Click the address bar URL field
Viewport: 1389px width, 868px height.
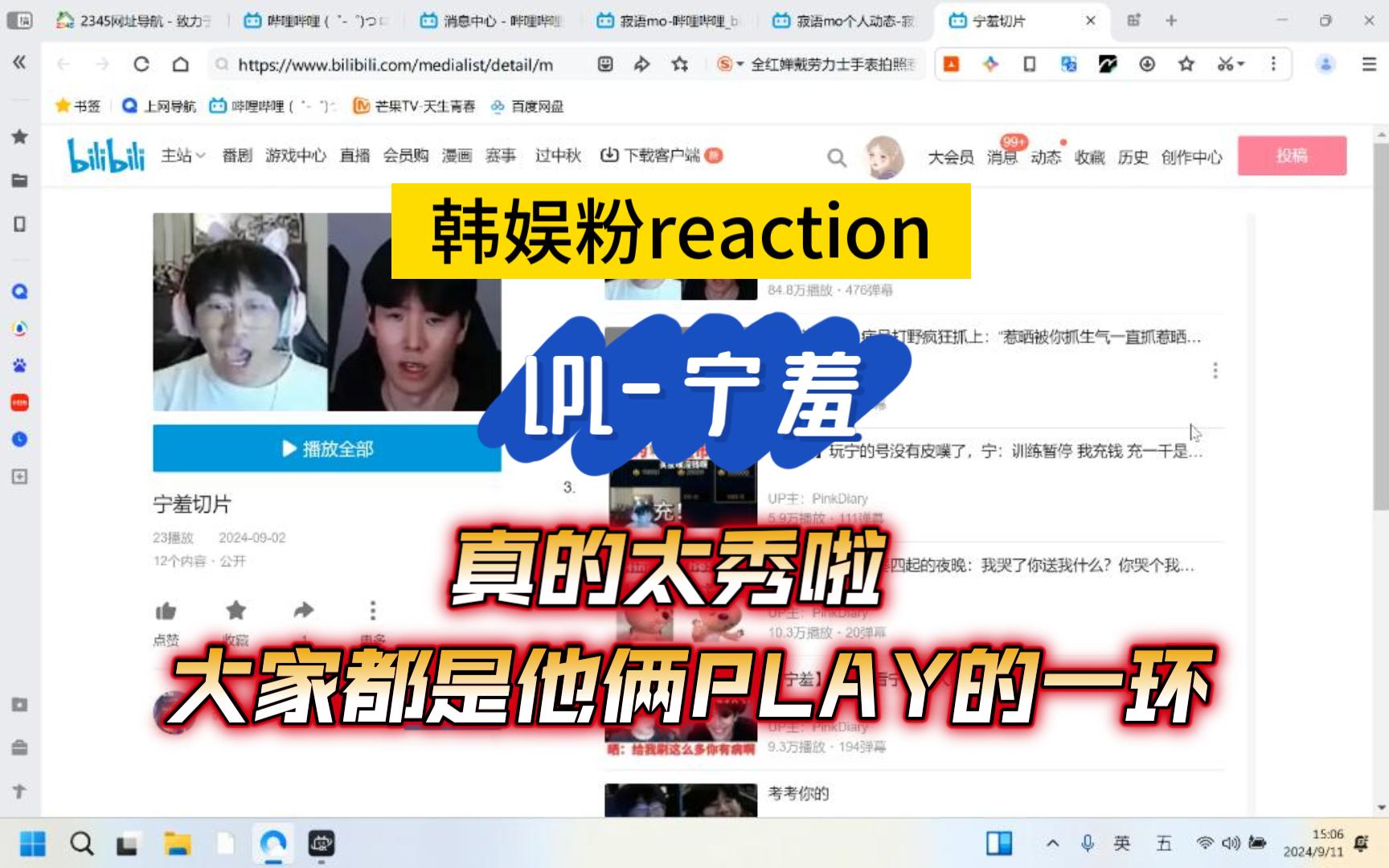pyautogui.click(x=395, y=64)
